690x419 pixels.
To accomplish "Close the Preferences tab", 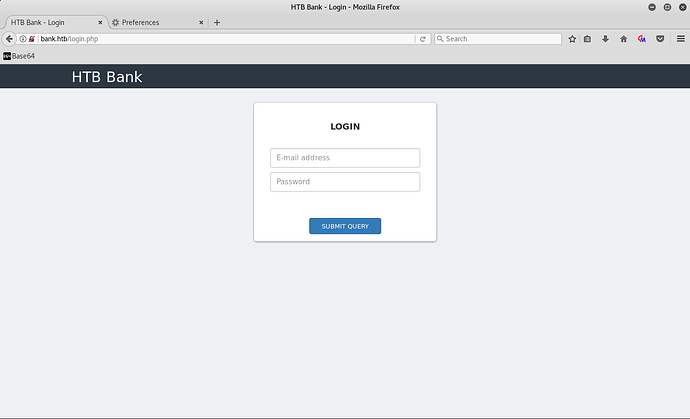I will (201, 22).
